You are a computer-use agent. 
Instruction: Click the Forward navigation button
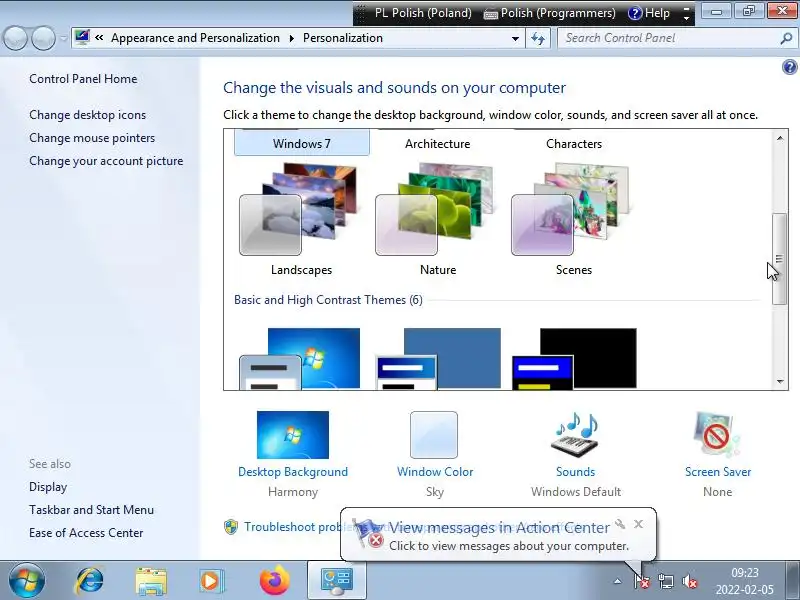tap(43, 38)
